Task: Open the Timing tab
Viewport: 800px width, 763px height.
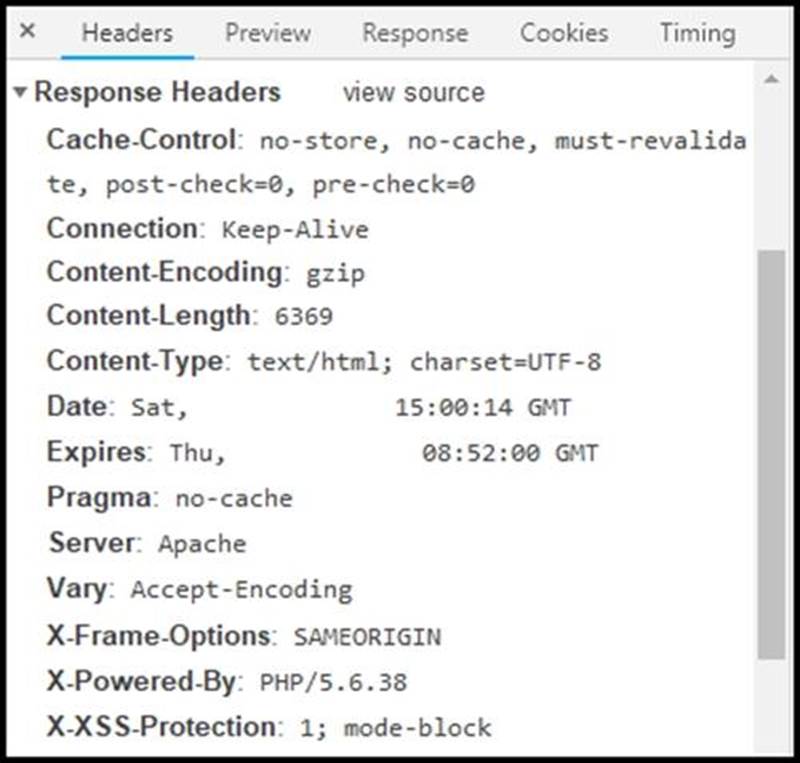Action: tap(697, 33)
